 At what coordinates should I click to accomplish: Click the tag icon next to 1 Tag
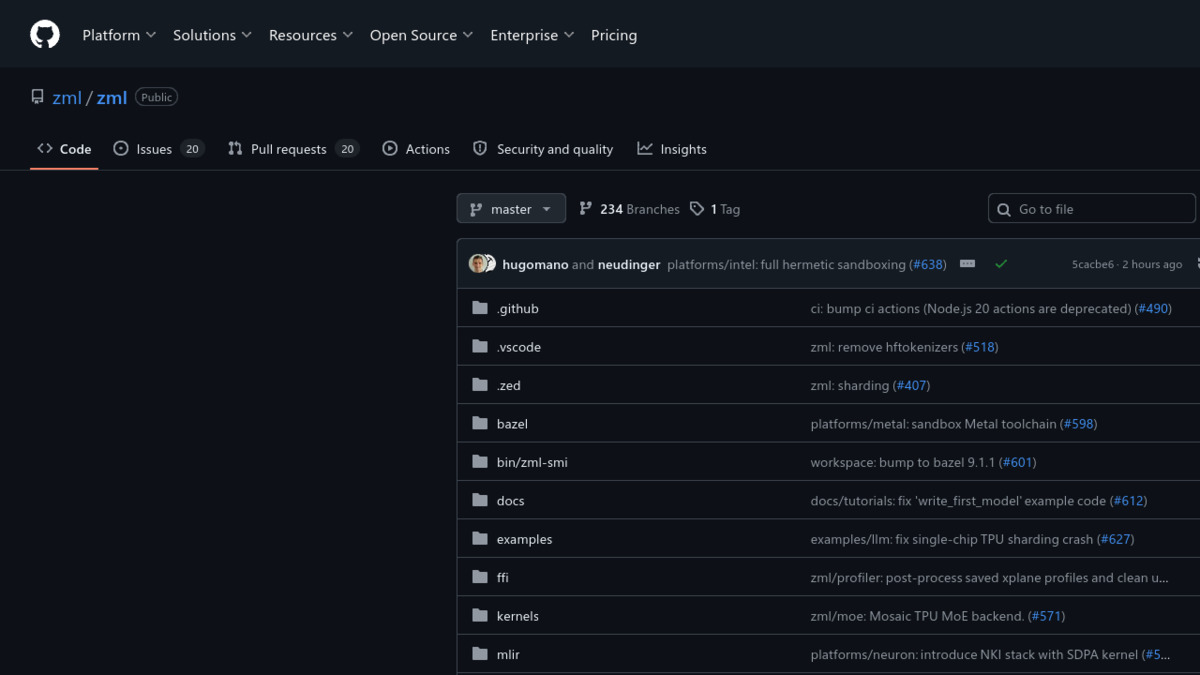tap(697, 209)
